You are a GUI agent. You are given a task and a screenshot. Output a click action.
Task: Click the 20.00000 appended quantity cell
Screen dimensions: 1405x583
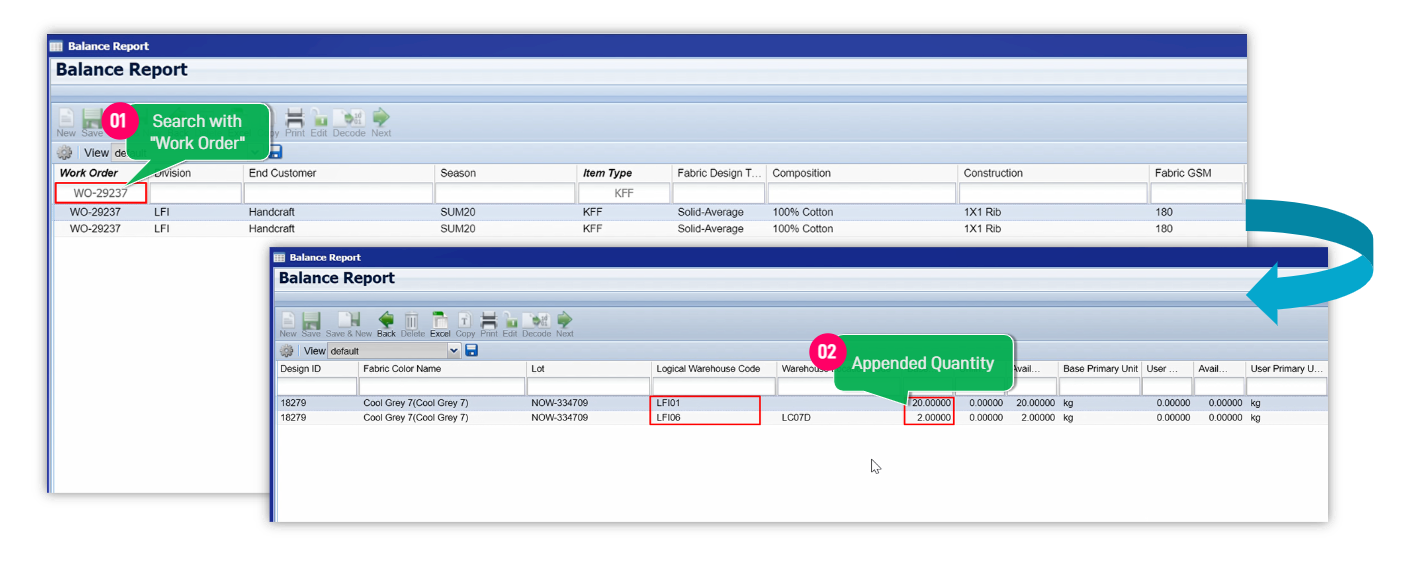coord(930,403)
